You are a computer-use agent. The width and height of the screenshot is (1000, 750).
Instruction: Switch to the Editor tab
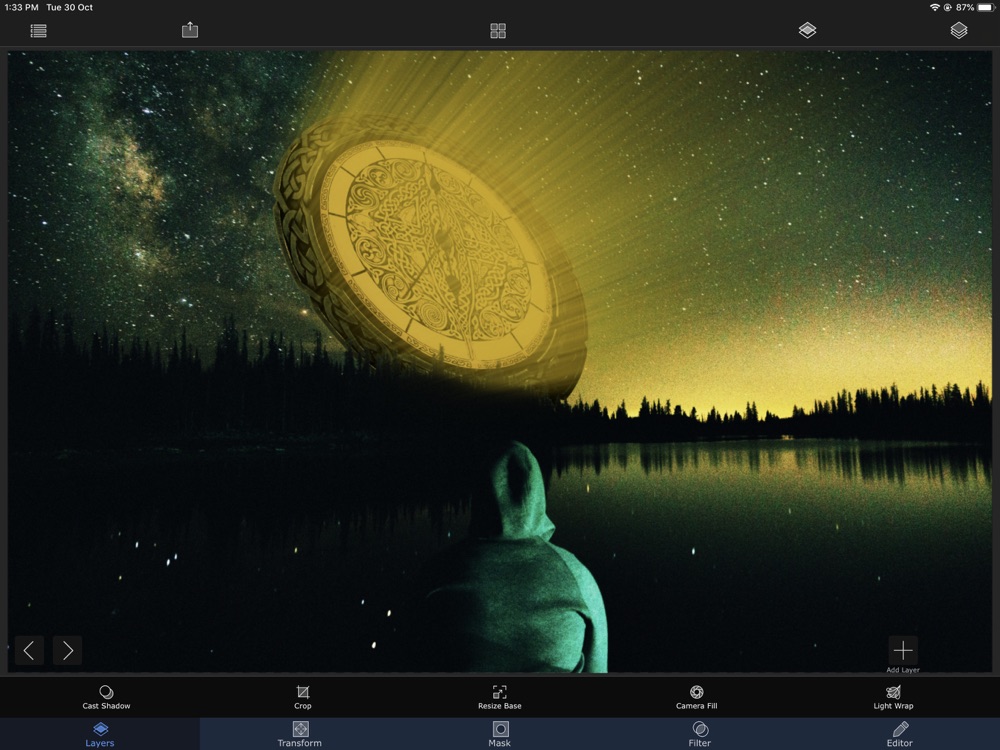click(900, 734)
